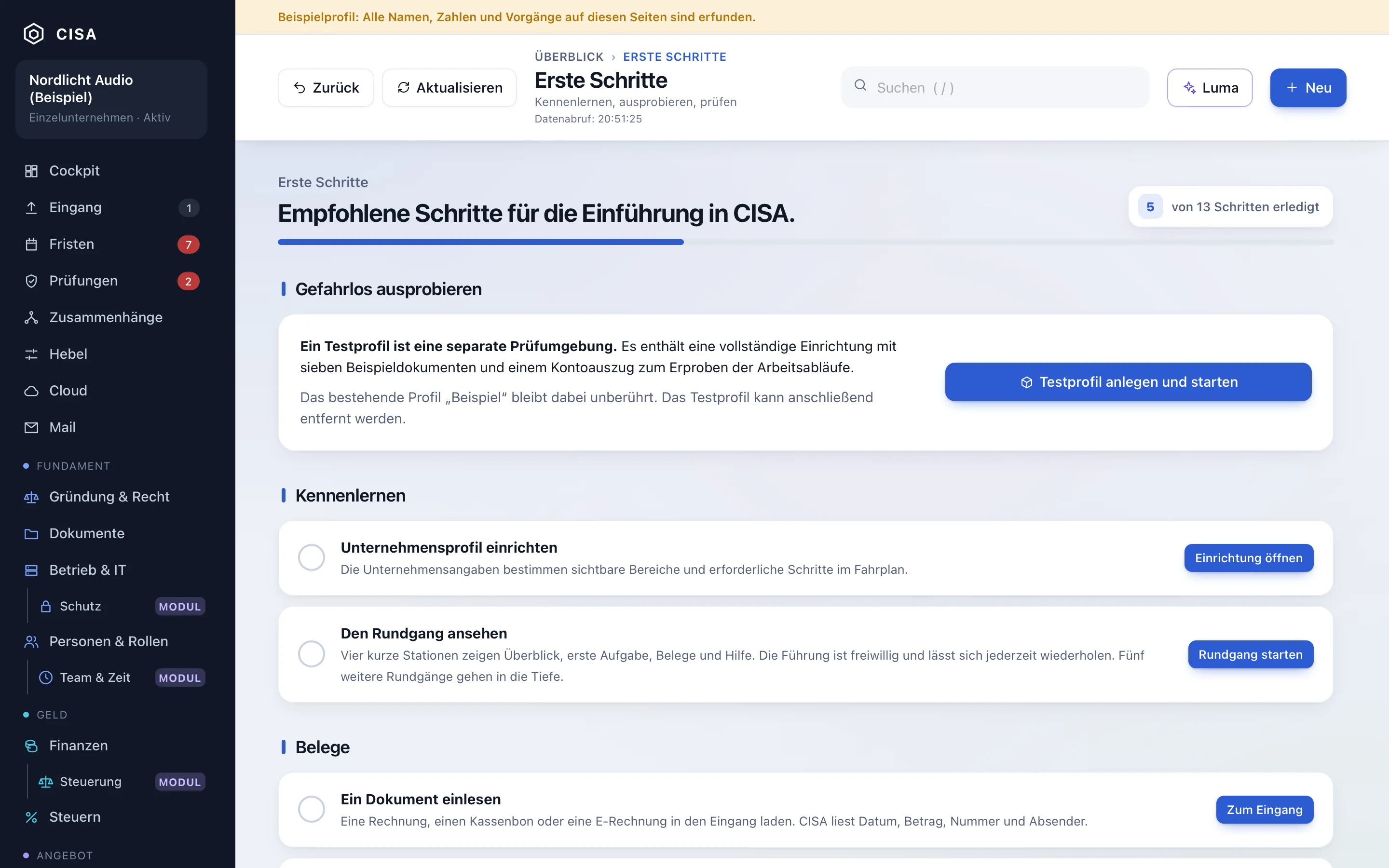Mark Unternehmensprofil einrichten as done
The width and height of the screenshot is (1389, 868).
coord(312,557)
